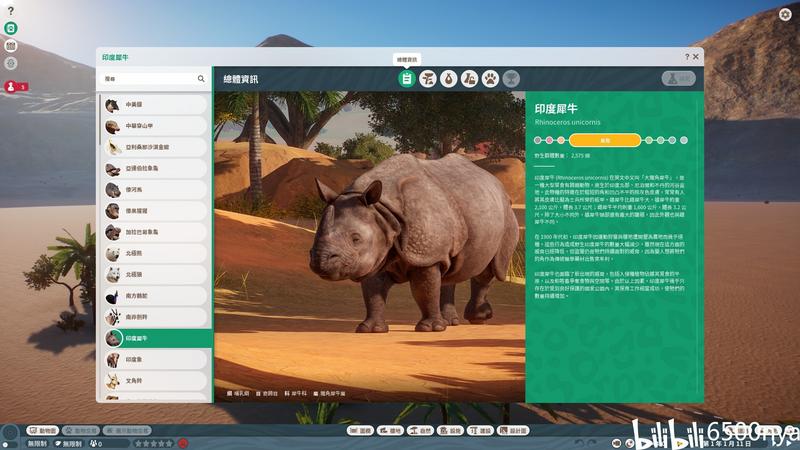
Task: Select 加拉巴哥象龜 tortoise entry
Action: (155, 232)
